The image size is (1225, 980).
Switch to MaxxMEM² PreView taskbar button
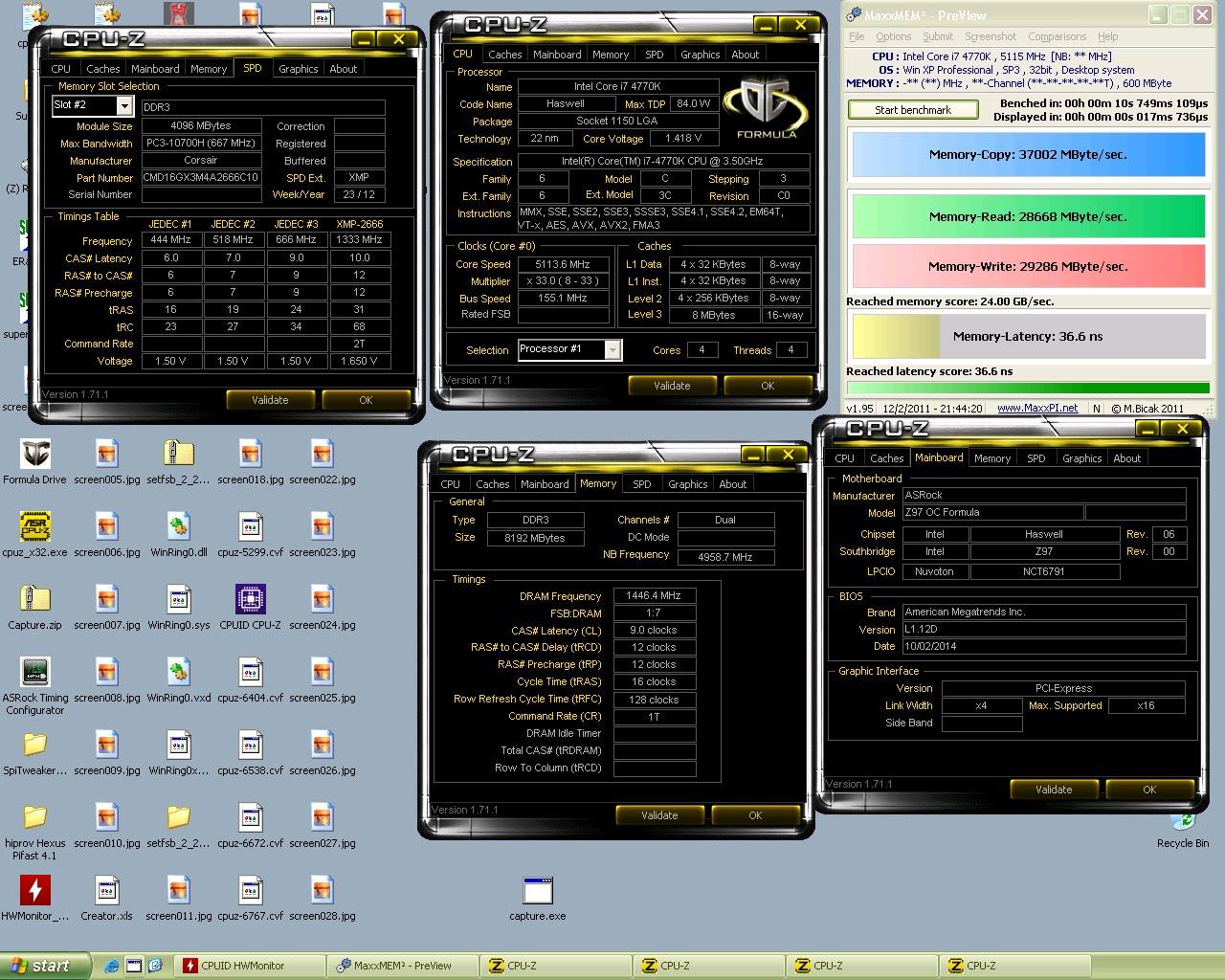click(x=403, y=966)
